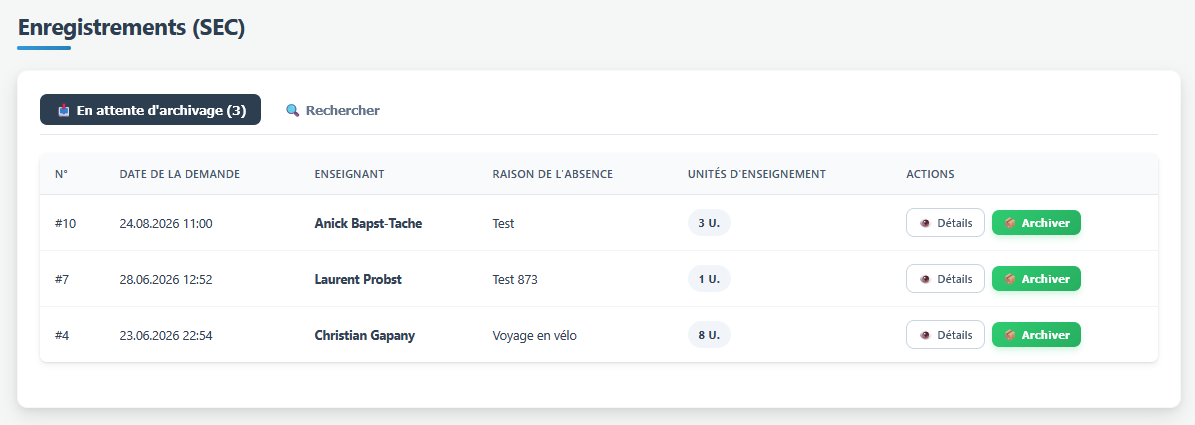Click the magnifying glass icon beside Rechercher
The height and width of the screenshot is (425, 1195).
click(x=293, y=110)
